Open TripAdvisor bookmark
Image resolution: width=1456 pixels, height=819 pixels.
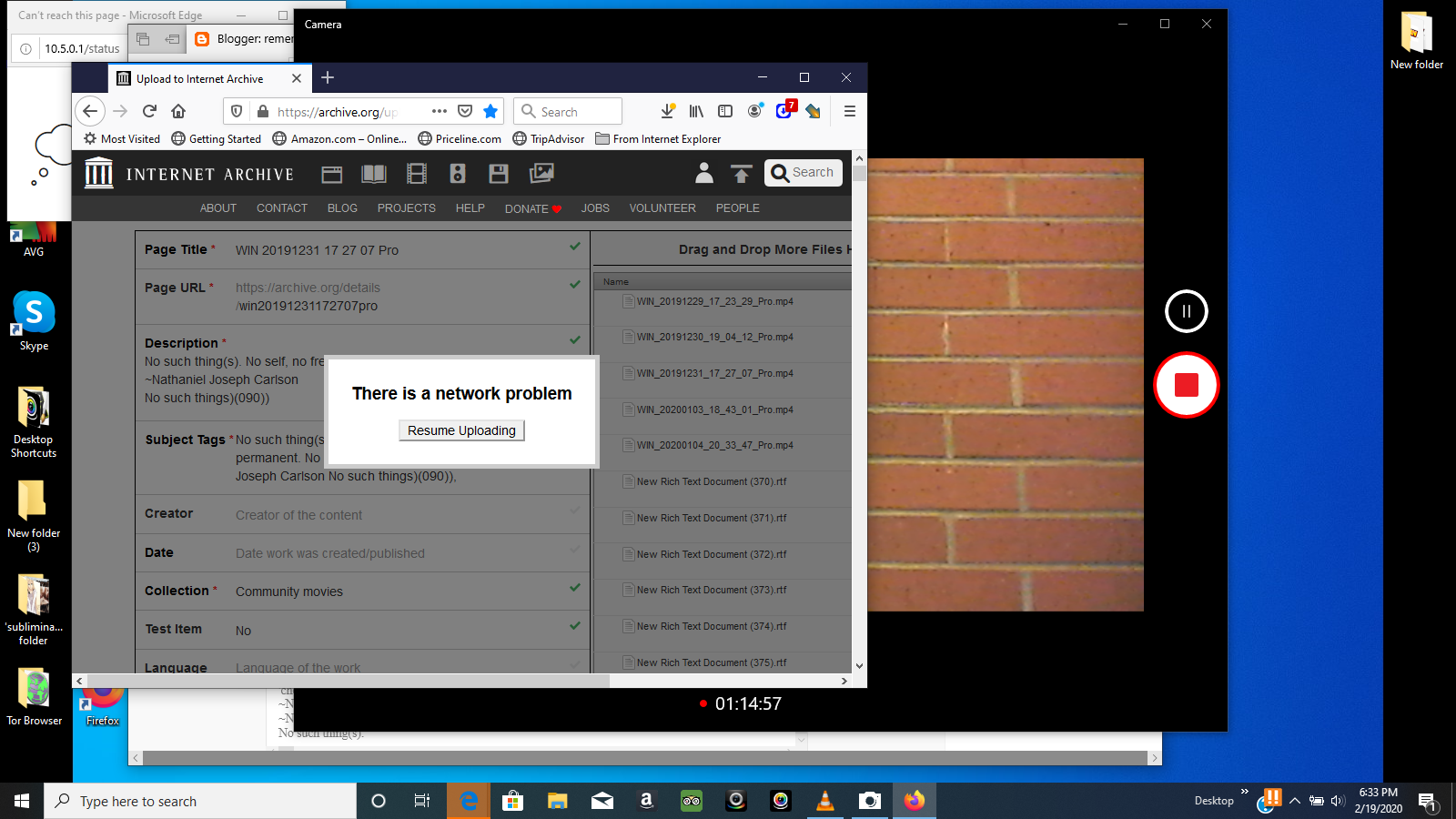(x=549, y=139)
